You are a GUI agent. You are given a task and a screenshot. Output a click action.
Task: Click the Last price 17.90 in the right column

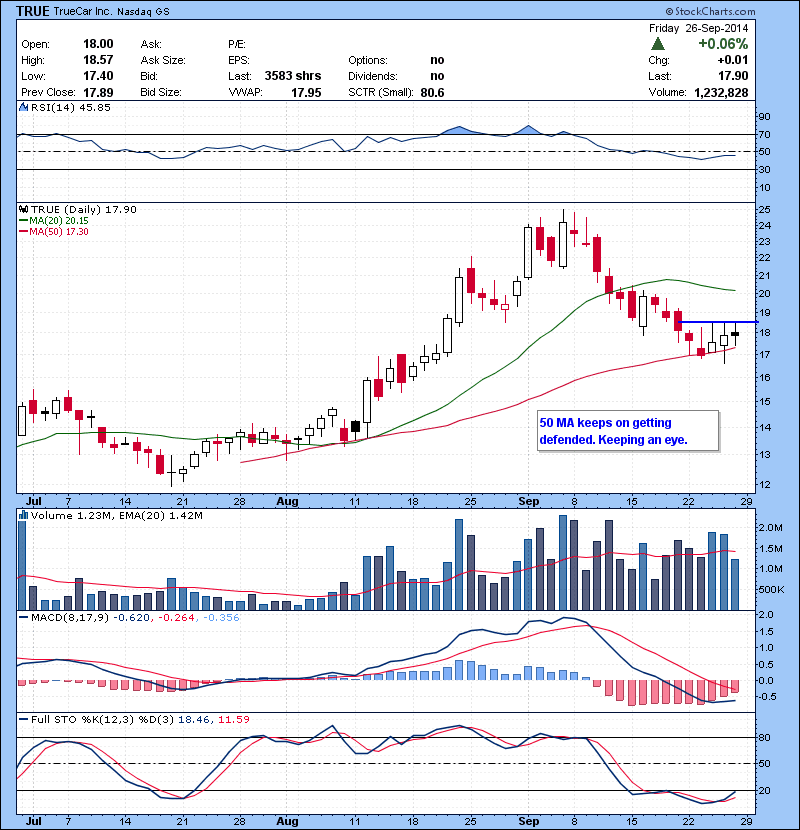[733, 76]
